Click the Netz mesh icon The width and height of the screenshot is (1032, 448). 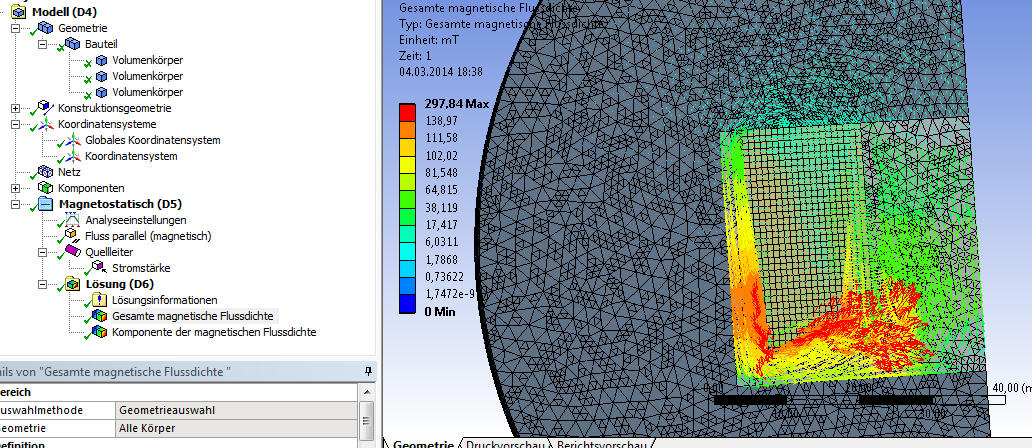(x=45, y=172)
